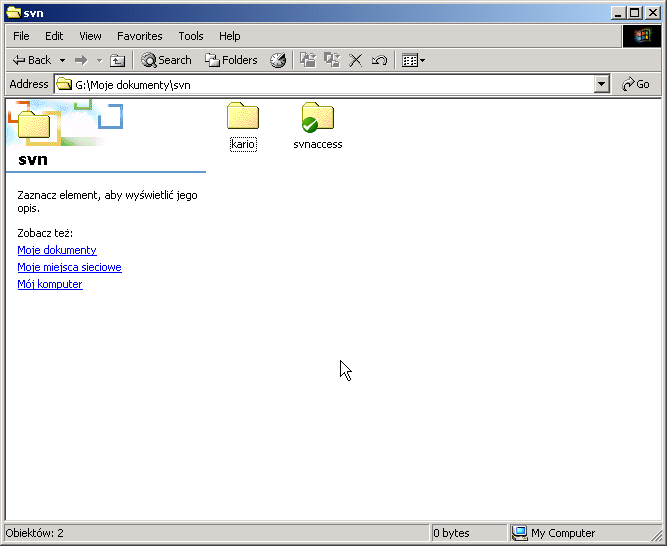The height and width of the screenshot is (546, 667).
Task: Click the My Computer status bar icon
Action: tap(519, 533)
